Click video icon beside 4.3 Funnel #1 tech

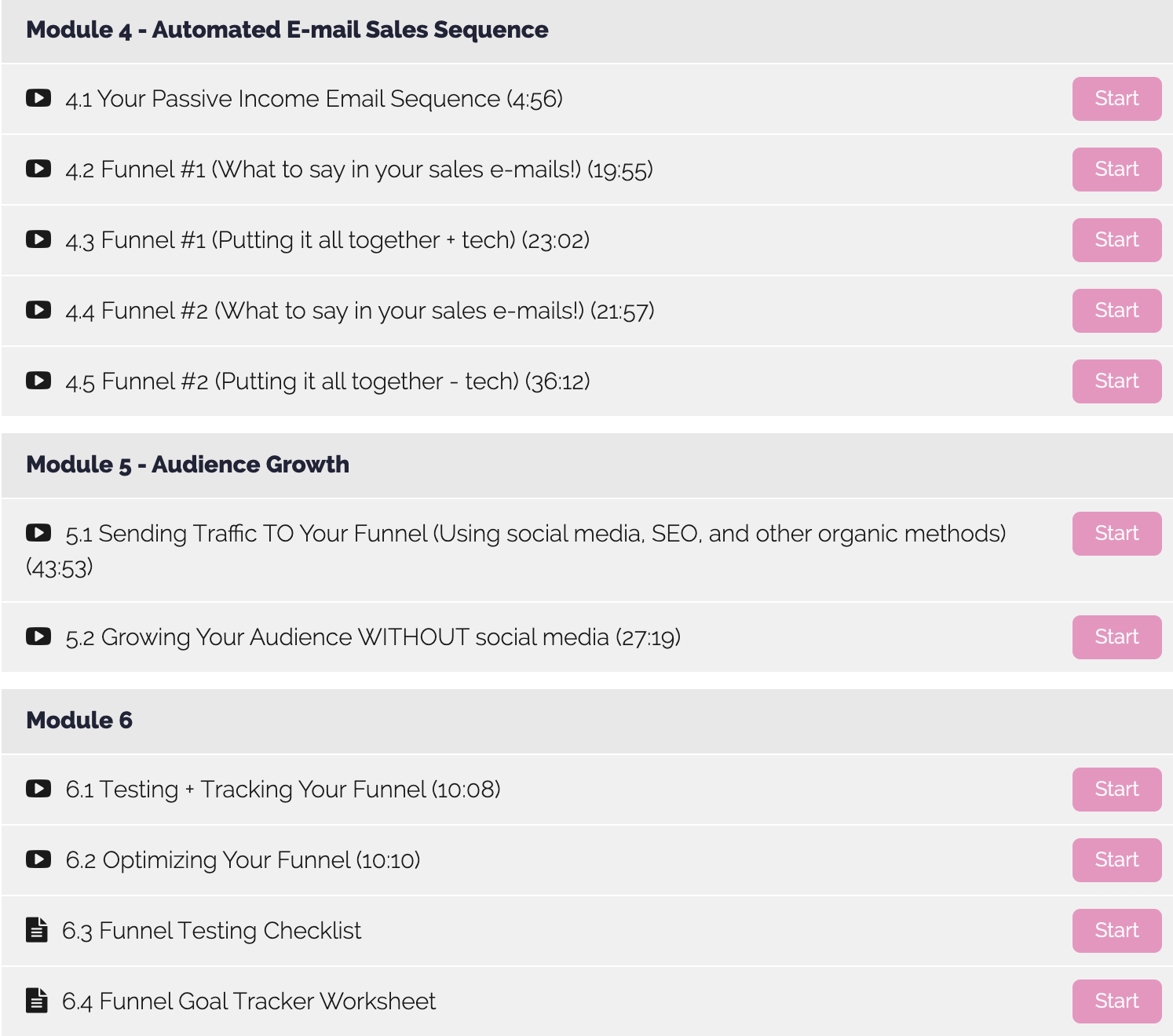[x=38, y=239]
